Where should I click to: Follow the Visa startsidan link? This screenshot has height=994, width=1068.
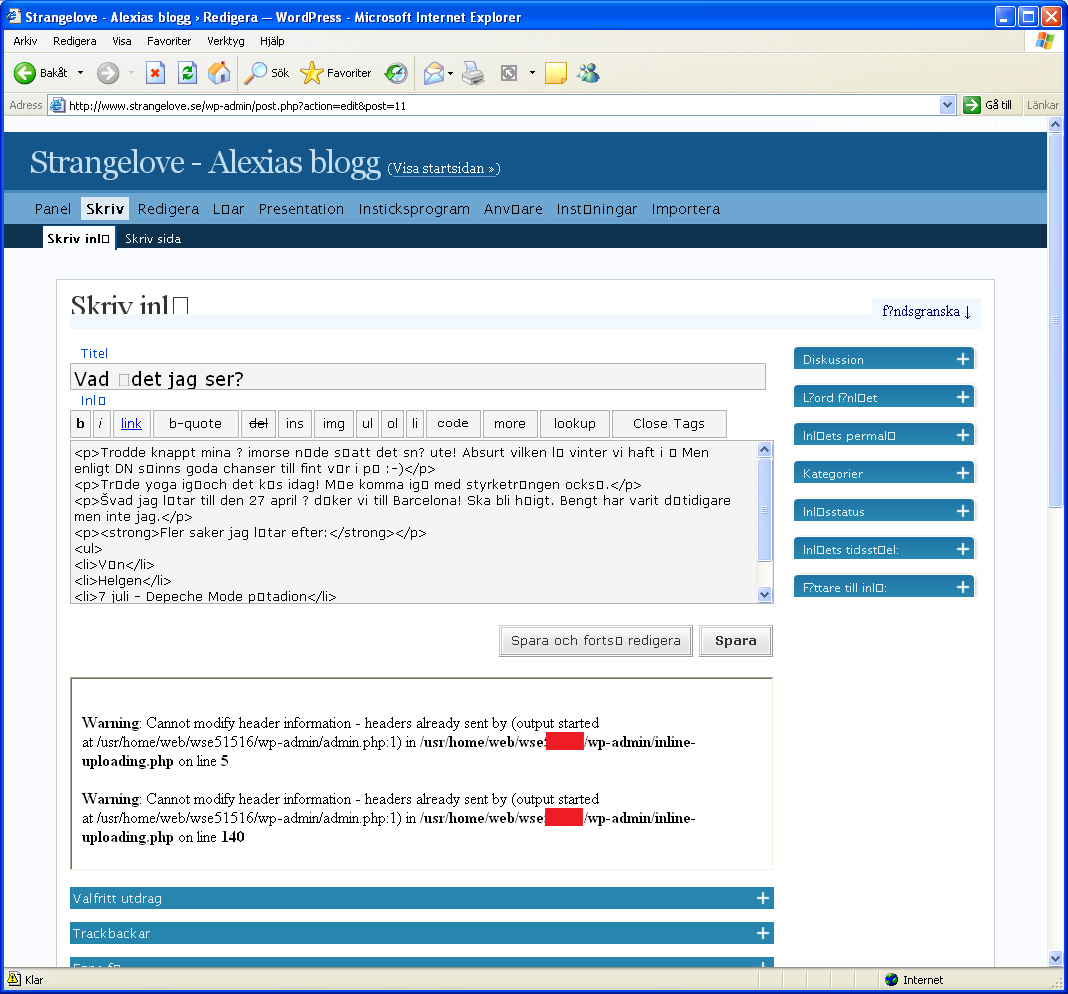click(444, 168)
